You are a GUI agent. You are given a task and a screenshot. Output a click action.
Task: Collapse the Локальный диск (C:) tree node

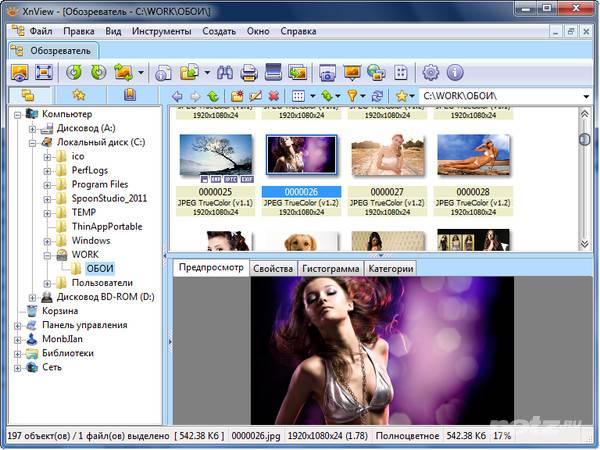pyautogui.click(x=33, y=143)
